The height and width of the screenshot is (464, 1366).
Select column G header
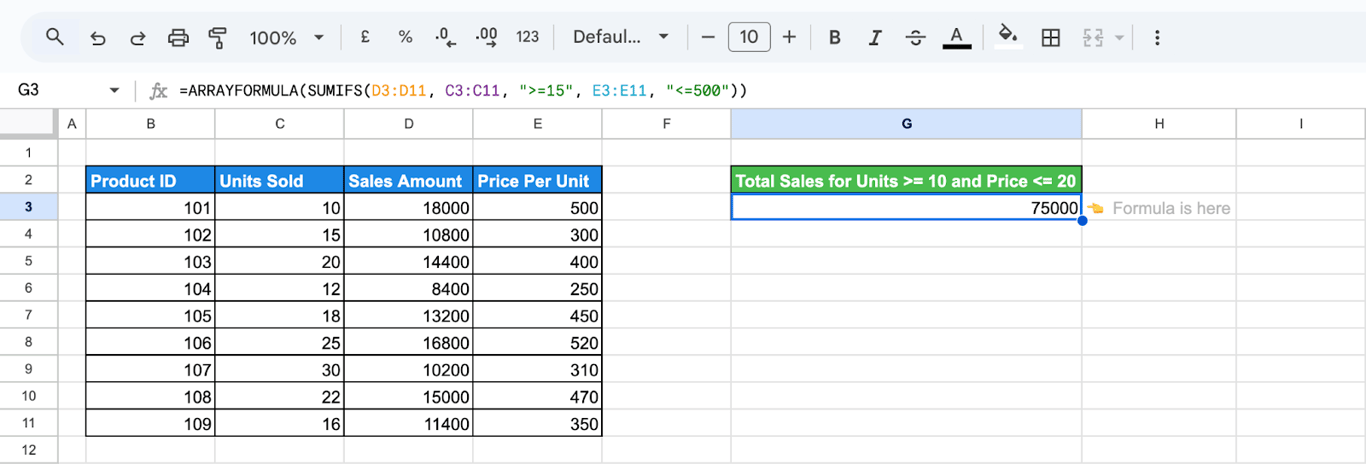coord(906,124)
